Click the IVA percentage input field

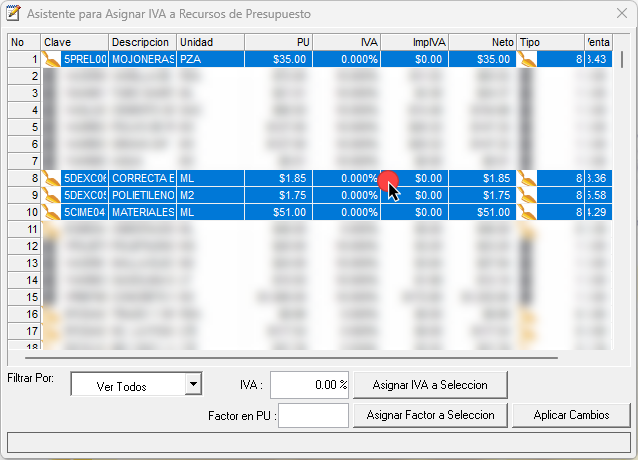tap(309, 385)
